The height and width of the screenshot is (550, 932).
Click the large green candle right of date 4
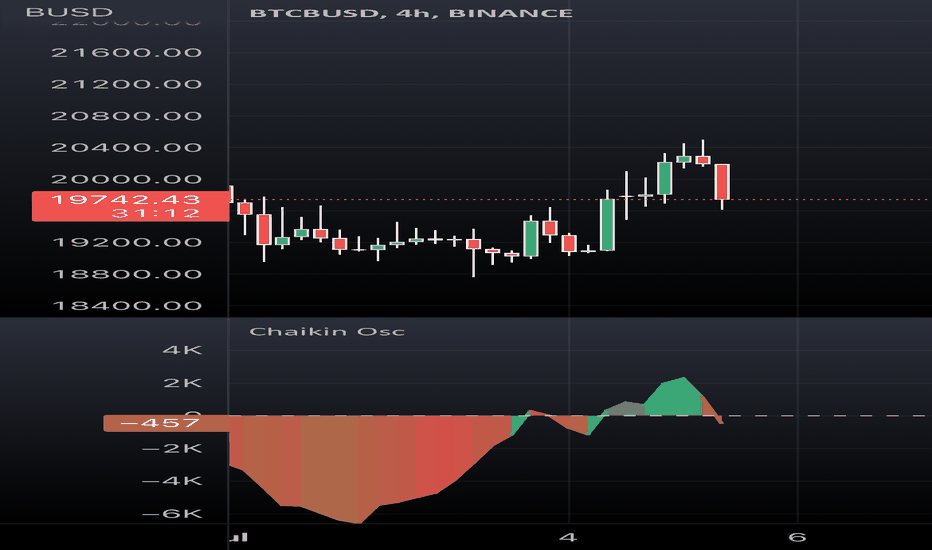pos(607,225)
